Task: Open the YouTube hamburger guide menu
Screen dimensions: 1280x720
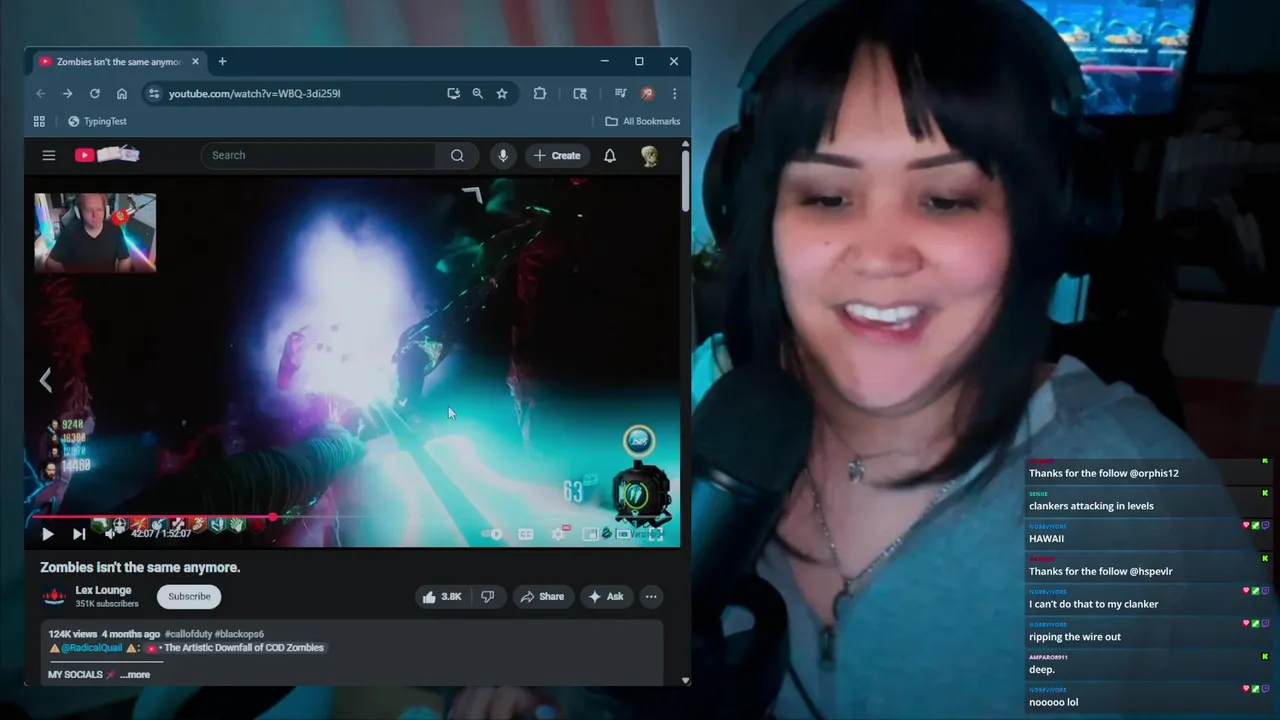Action: tap(48, 155)
